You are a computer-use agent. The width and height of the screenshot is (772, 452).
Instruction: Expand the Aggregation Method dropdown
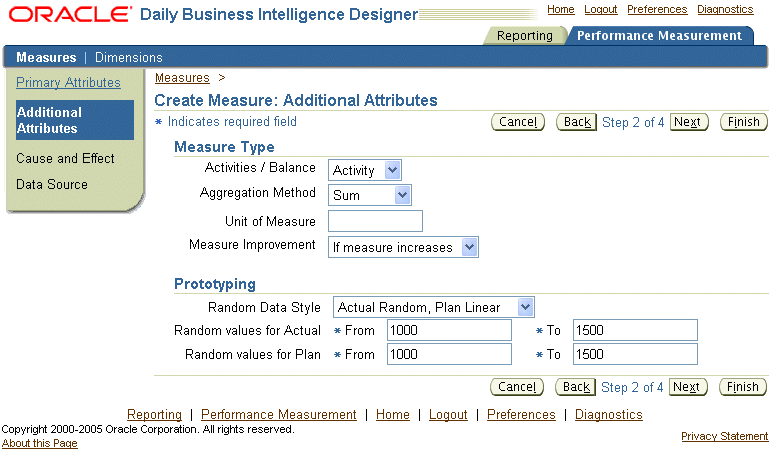pyautogui.click(x=371, y=196)
